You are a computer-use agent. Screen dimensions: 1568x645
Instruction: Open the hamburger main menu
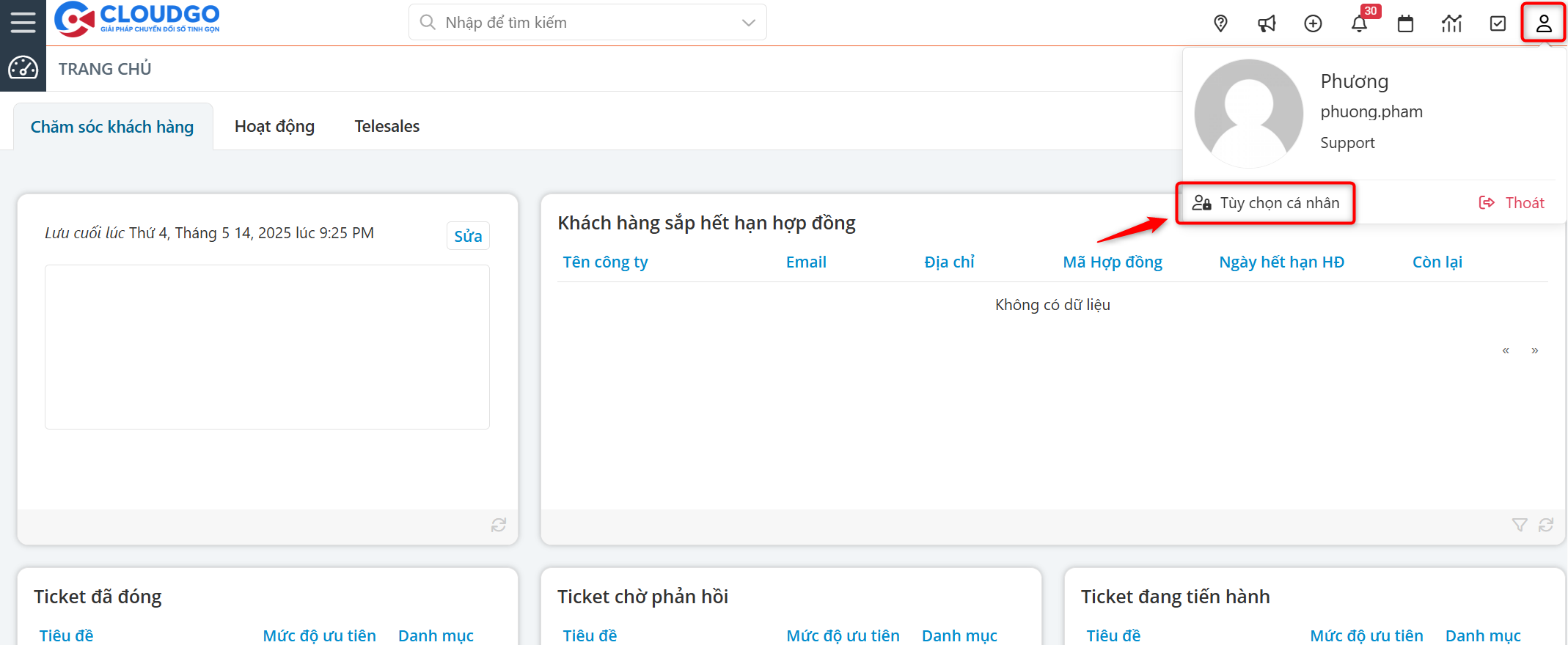click(23, 22)
